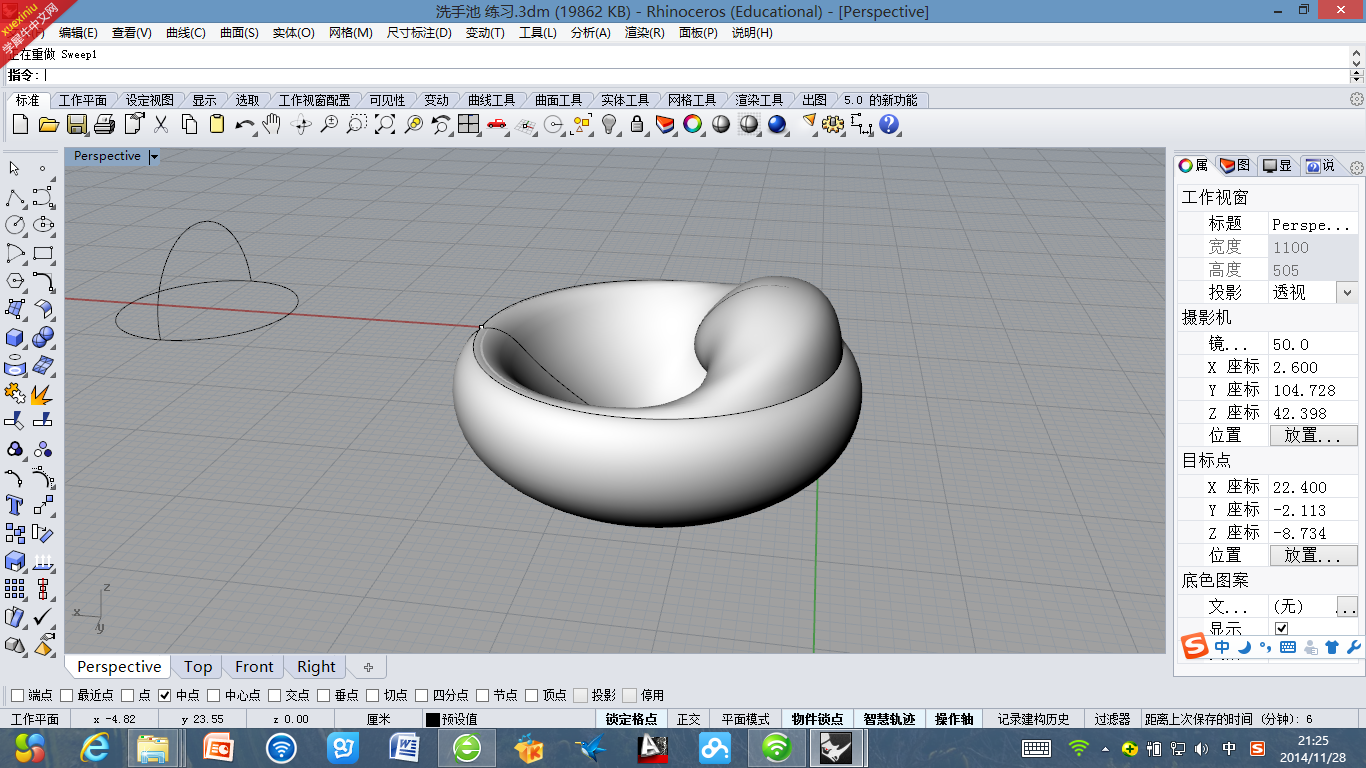The image size is (1366, 768).
Task: Select the Polyline tool in the left sidebar
Action: [15, 197]
